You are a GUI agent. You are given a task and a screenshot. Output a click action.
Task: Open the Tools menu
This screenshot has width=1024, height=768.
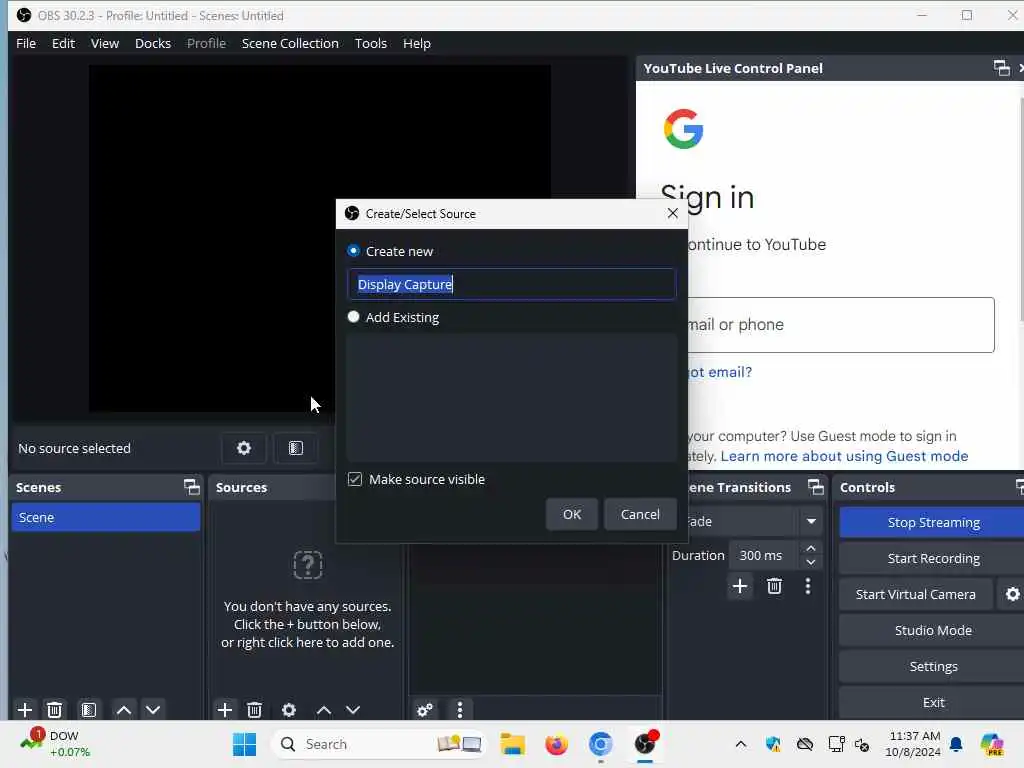(370, 43)
